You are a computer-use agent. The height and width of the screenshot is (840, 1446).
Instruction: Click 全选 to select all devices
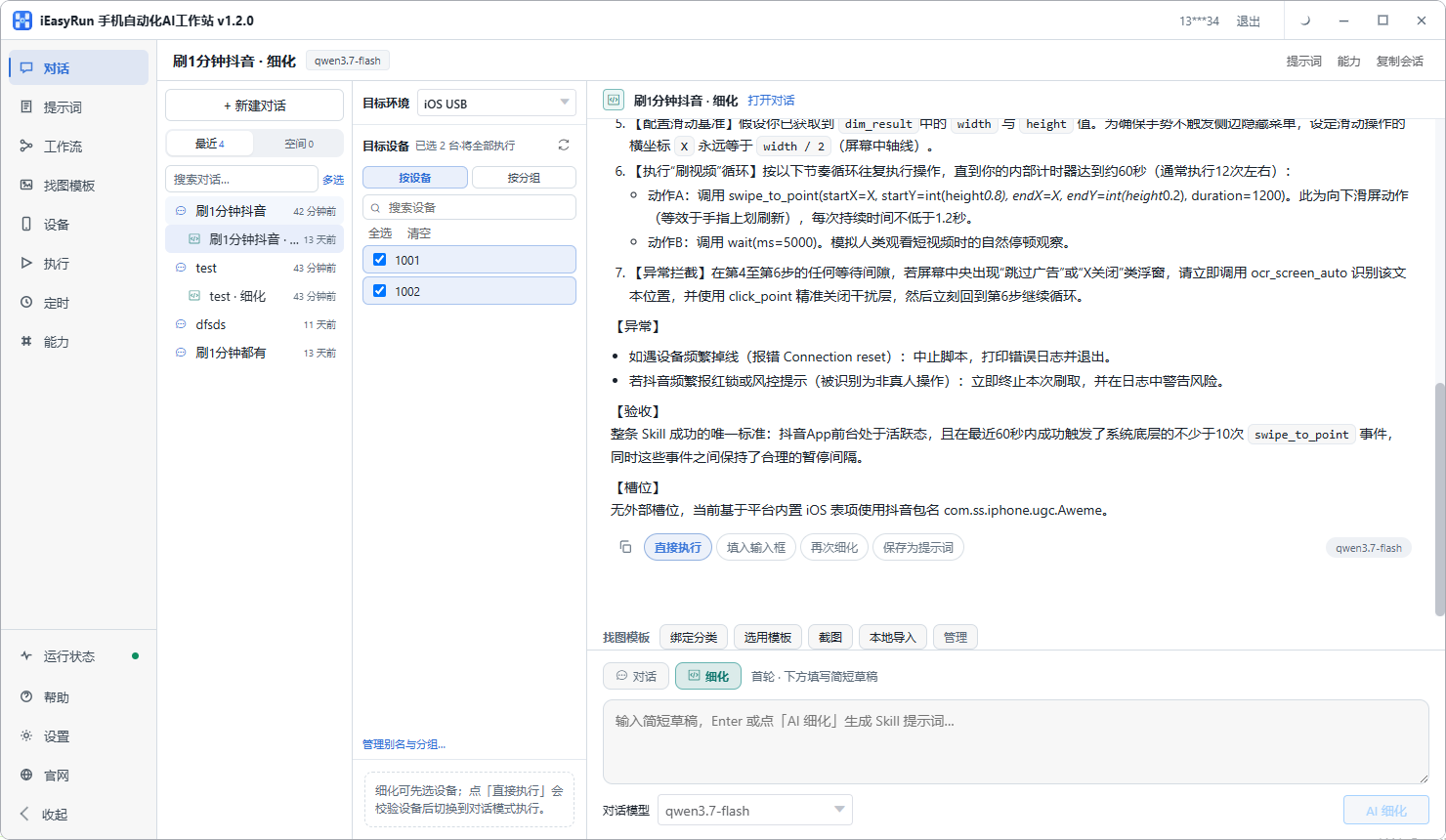(x=380, y=233)
